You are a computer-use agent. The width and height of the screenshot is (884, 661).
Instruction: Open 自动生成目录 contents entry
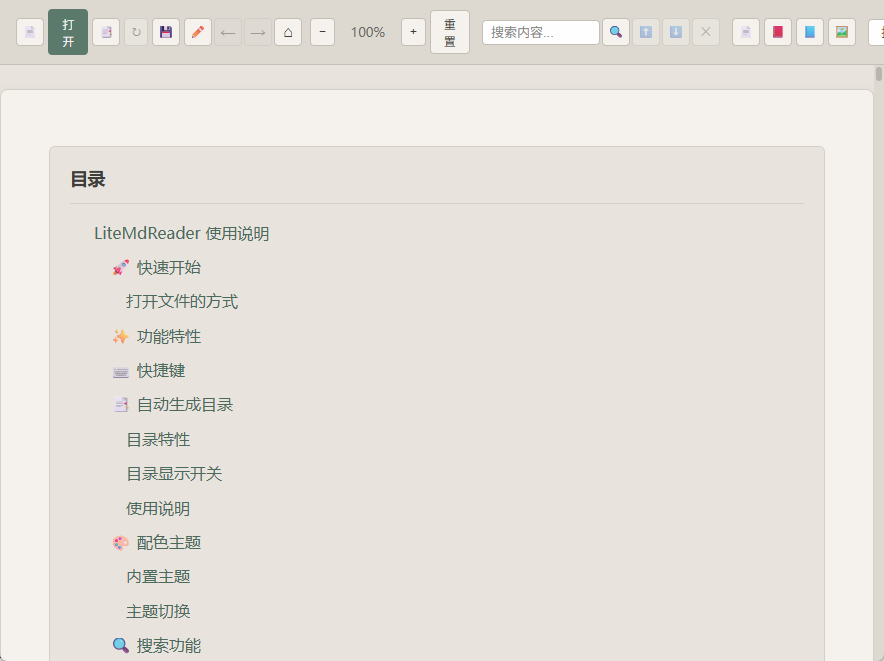click(173, 405)
